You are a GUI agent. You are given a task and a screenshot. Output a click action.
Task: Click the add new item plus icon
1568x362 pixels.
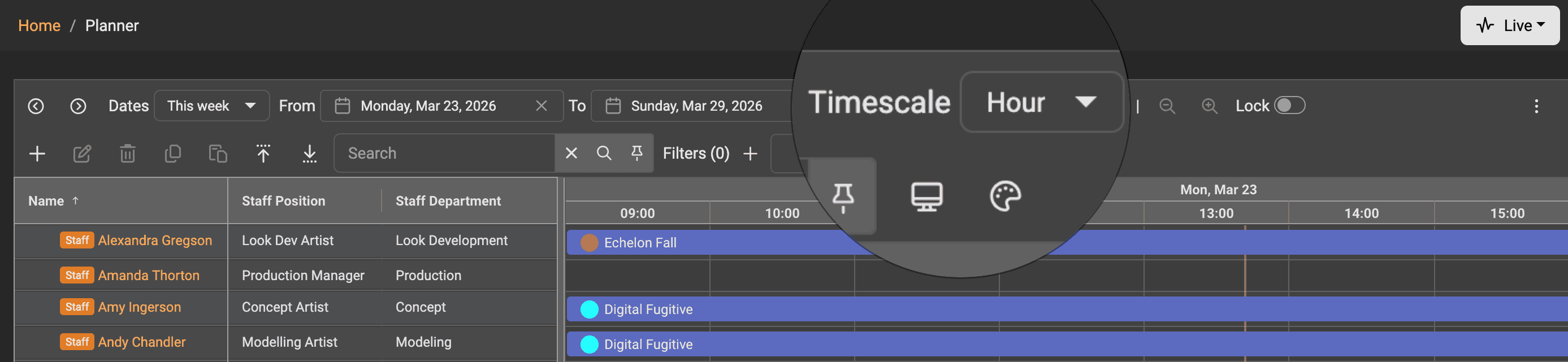(37, 153)
